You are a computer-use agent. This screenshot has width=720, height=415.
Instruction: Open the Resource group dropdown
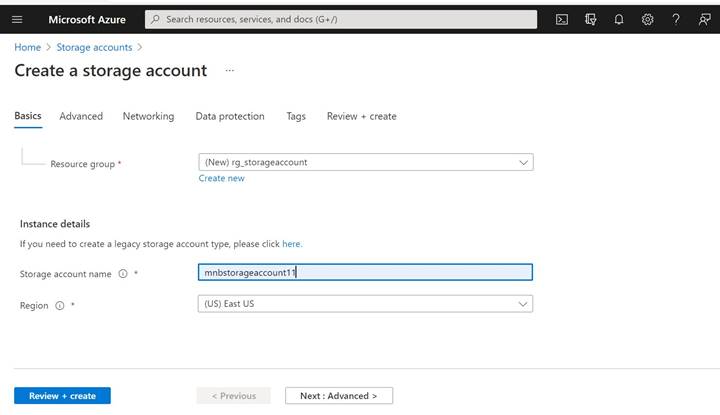(366, 162)
